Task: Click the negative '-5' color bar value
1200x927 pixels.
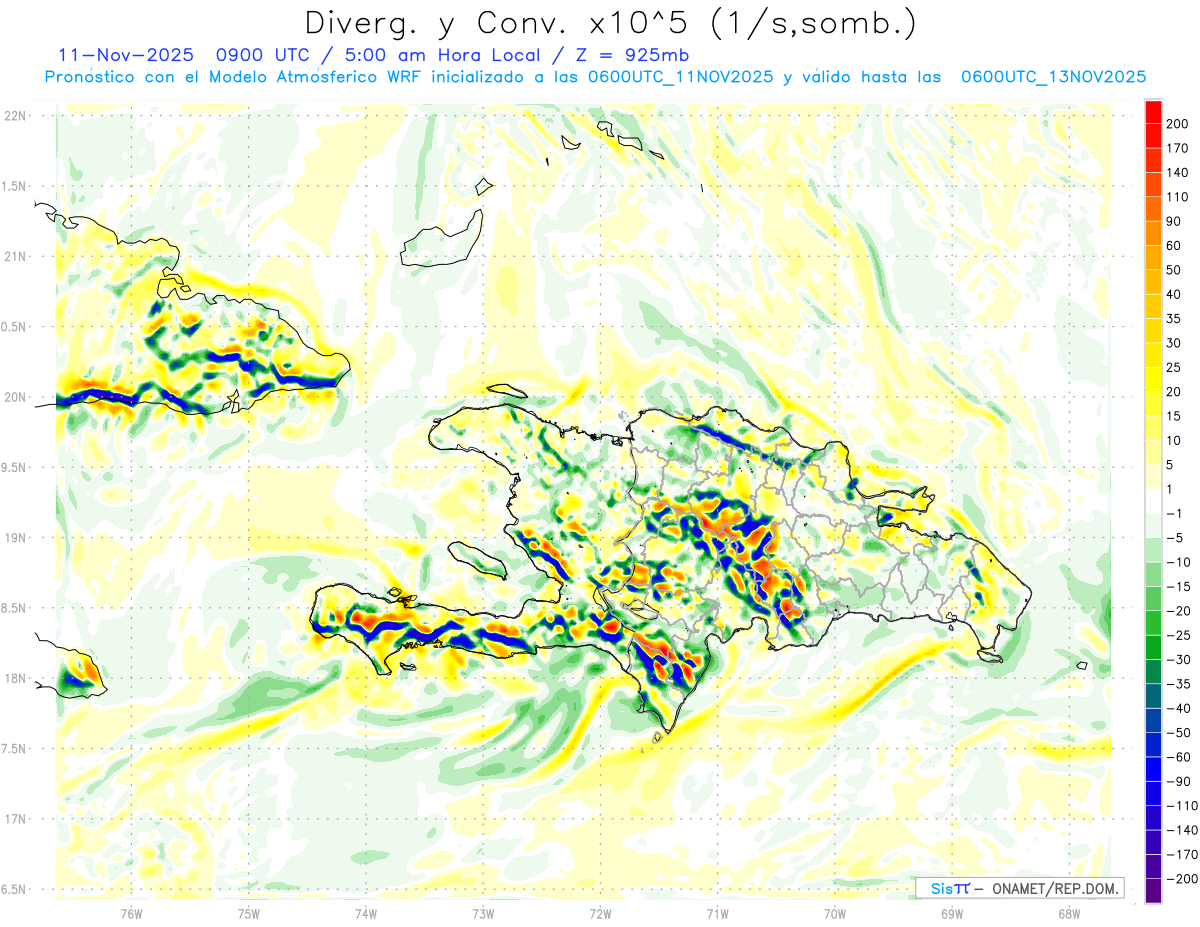Action: click(1174, 538)
